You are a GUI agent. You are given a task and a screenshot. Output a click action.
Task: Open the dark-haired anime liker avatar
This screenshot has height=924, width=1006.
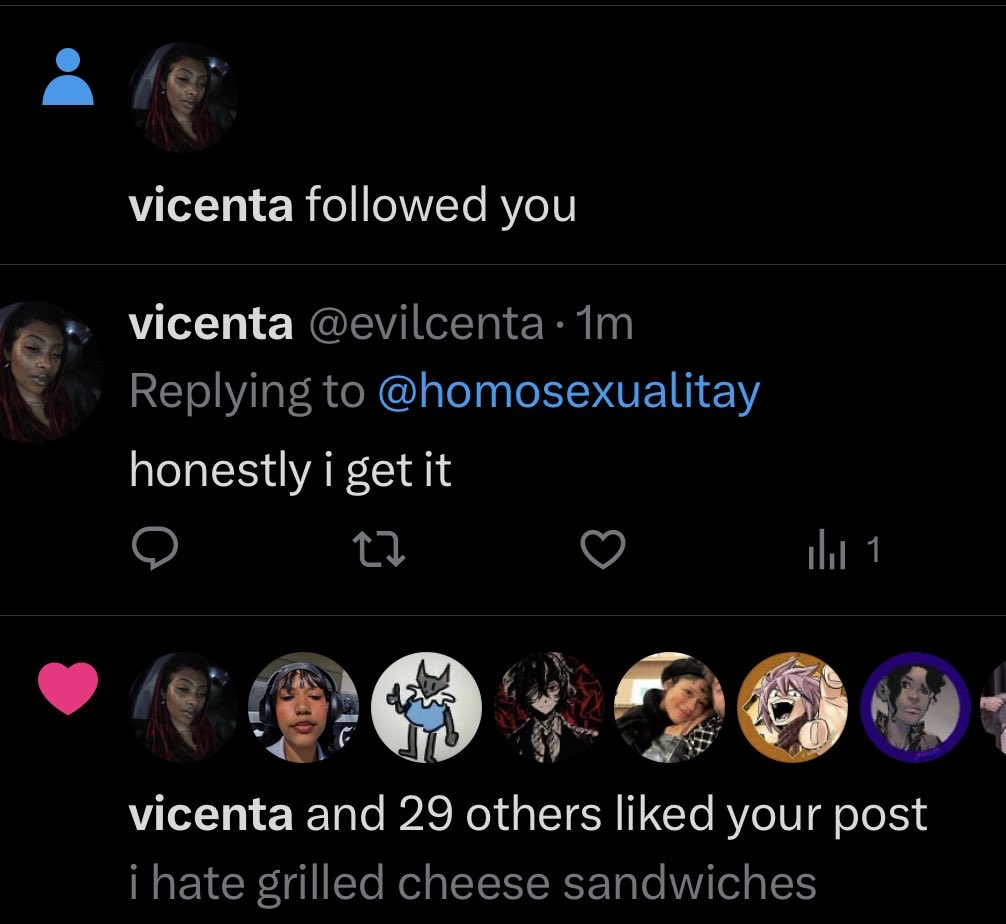tap(549, 707)
